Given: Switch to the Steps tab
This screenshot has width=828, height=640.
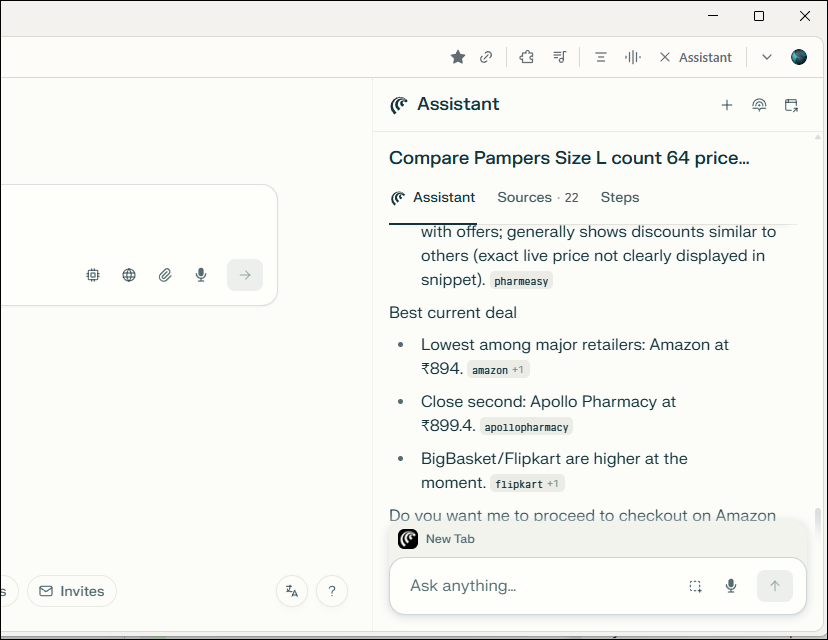Looking at the screenshot, I should (620, 197).
